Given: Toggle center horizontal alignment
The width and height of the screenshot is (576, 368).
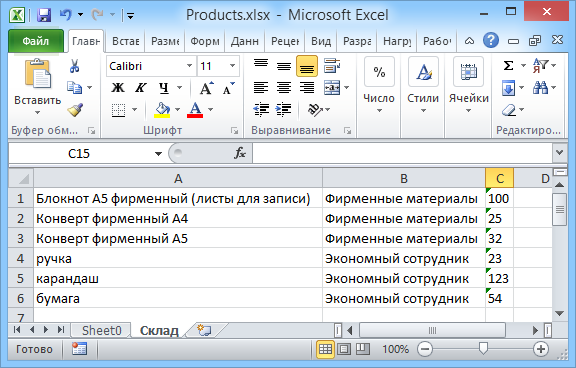Looking at the screenshot, I should pyautogui.click(x=284, y=88).
